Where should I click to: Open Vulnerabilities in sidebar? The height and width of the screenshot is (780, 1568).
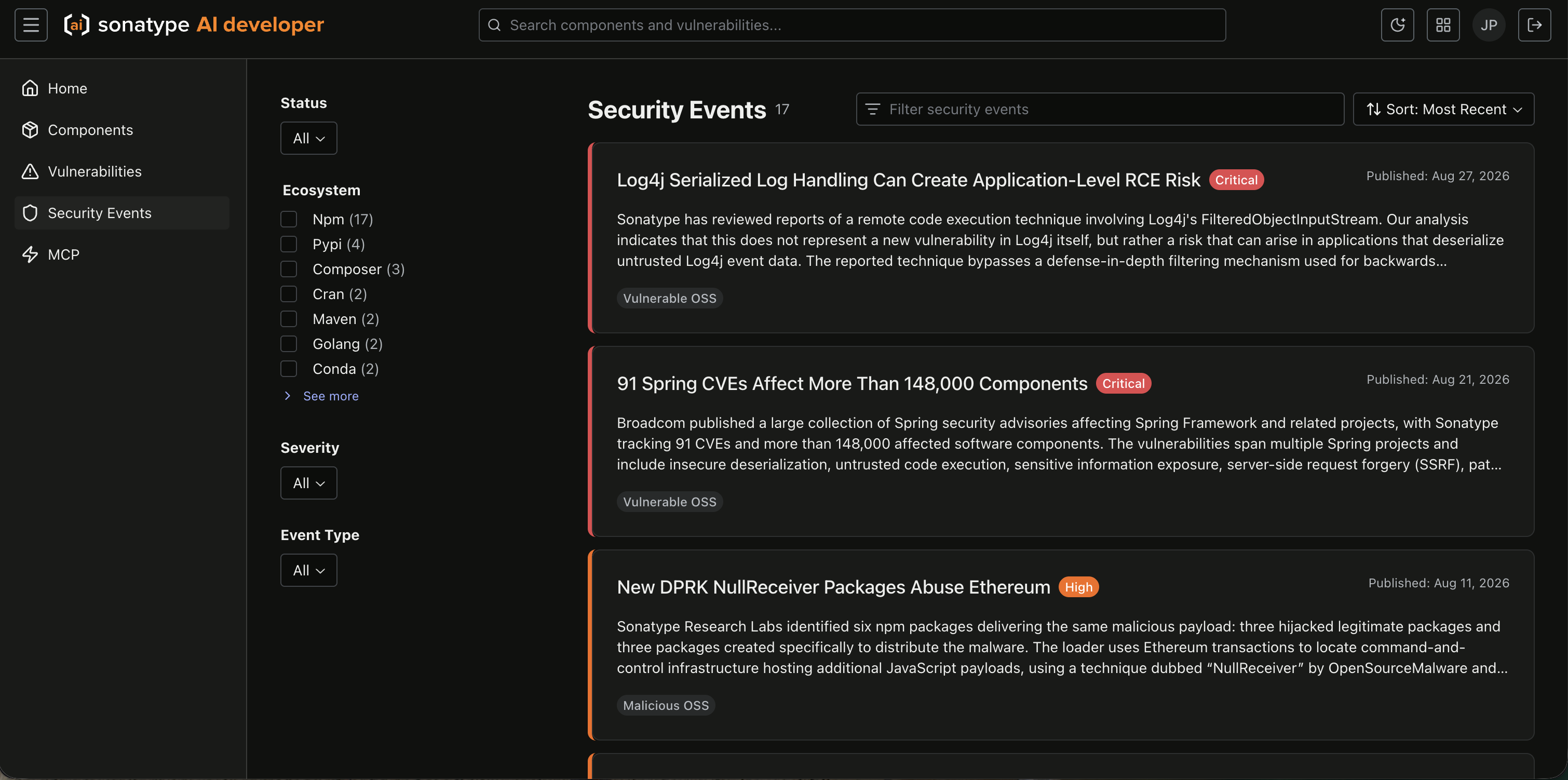tap(121, 171)
